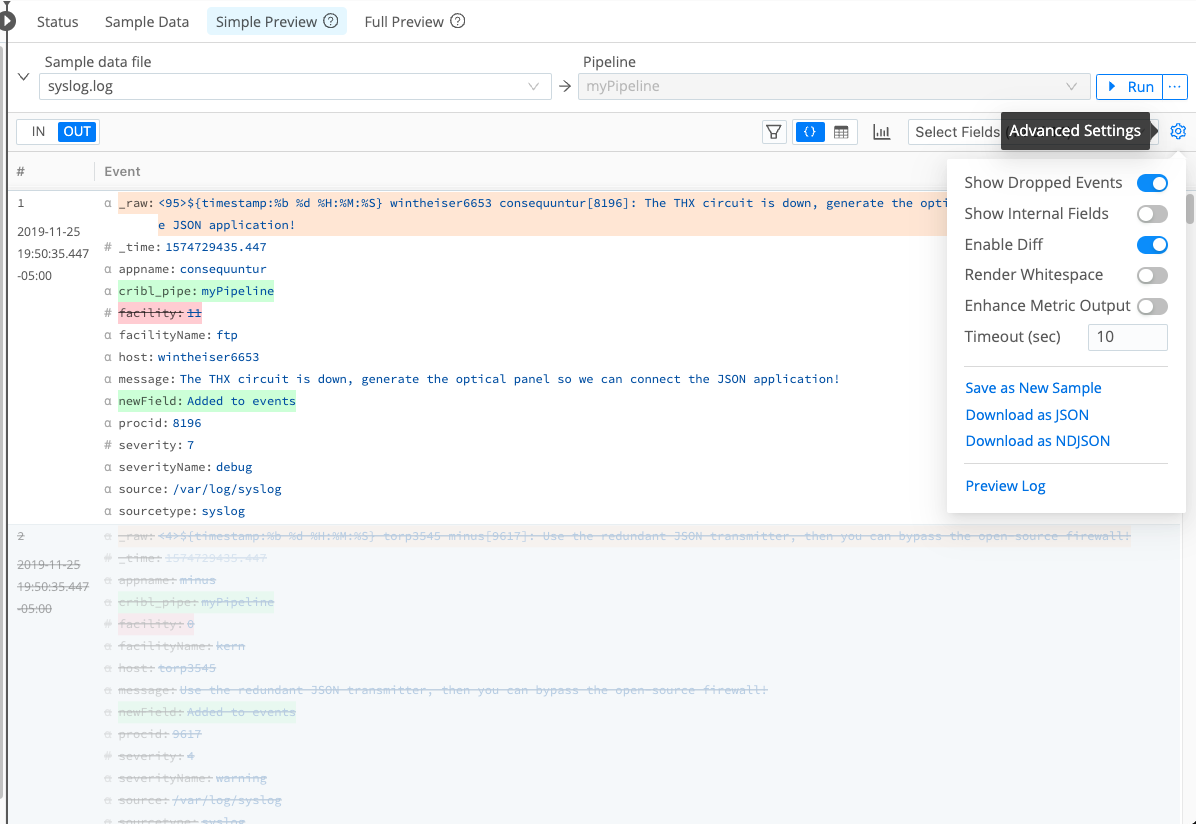Screen dimensions: 1196x824
Task: Open the Preview Log link
Action: click(x=1005, y=485)
